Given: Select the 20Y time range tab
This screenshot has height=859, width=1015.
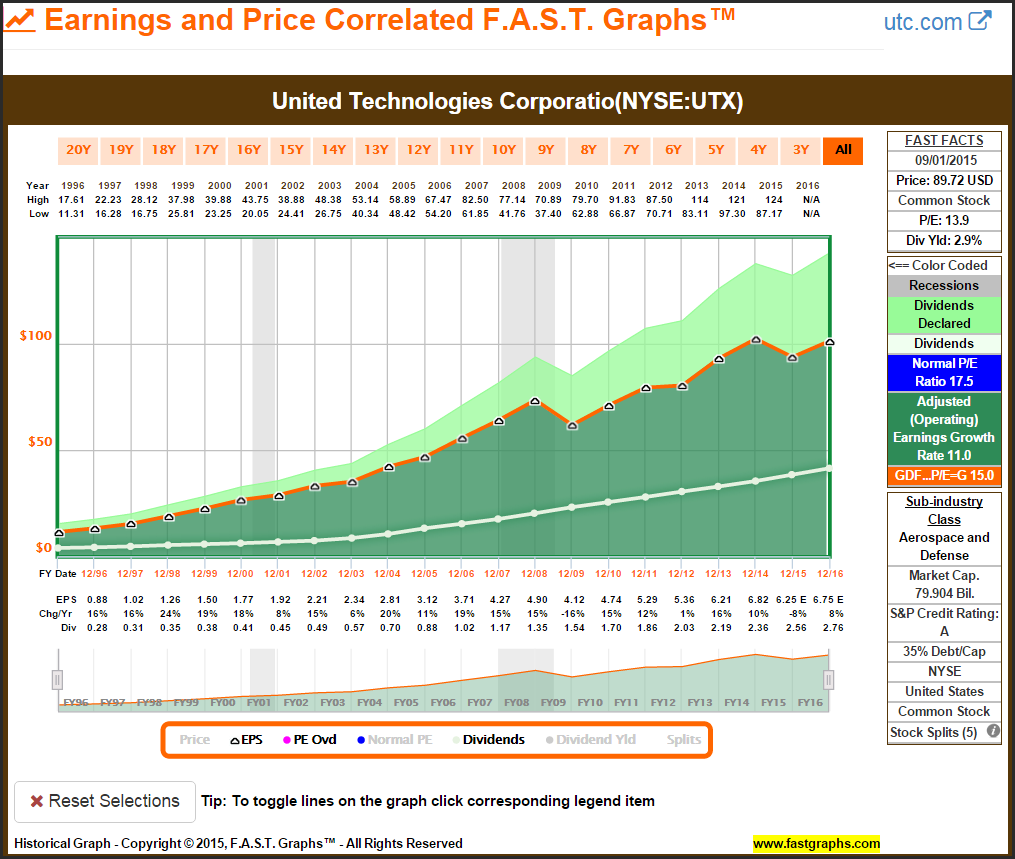Looking at the screenshot, I should pos(78,150).
